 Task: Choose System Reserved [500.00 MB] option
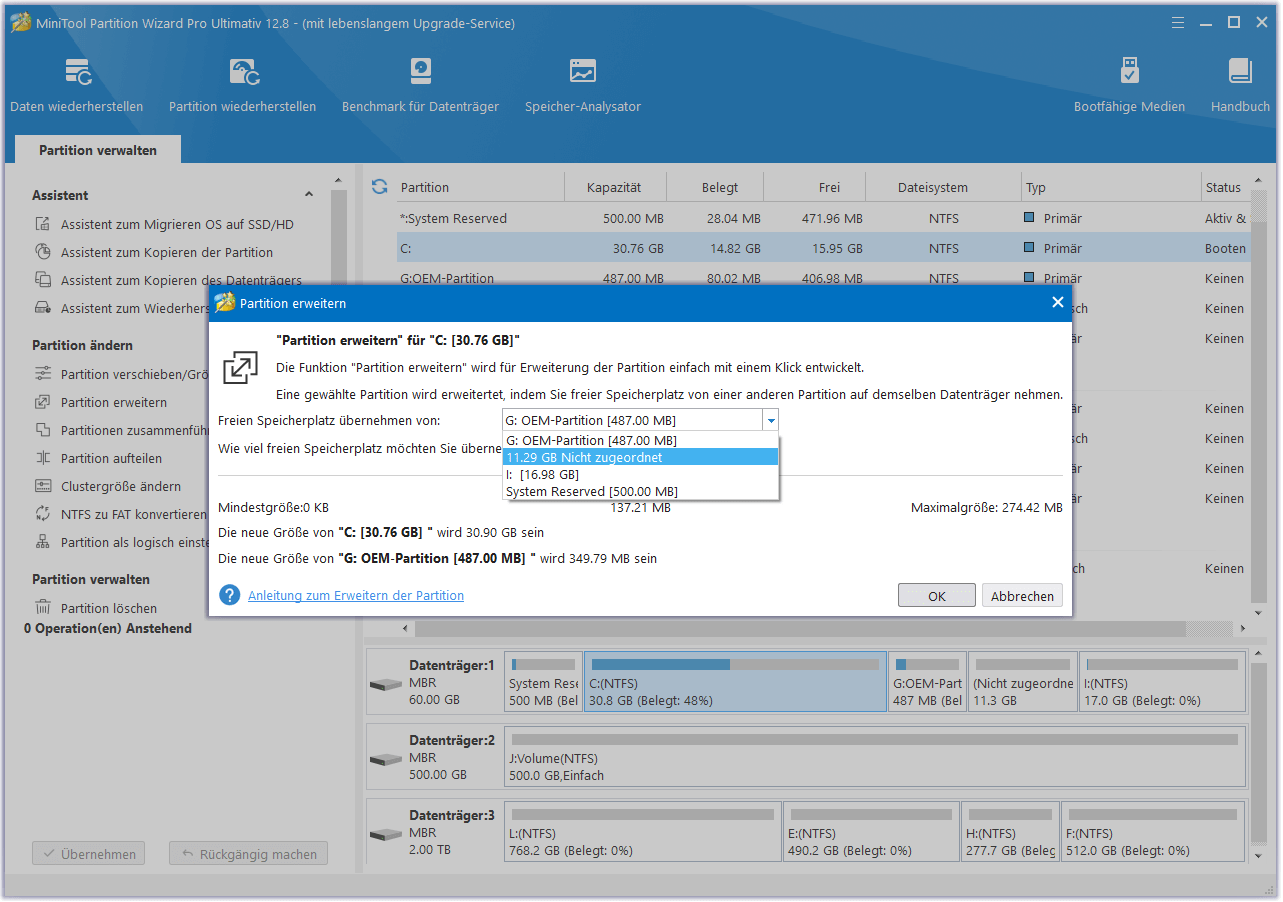coord(640,491)
